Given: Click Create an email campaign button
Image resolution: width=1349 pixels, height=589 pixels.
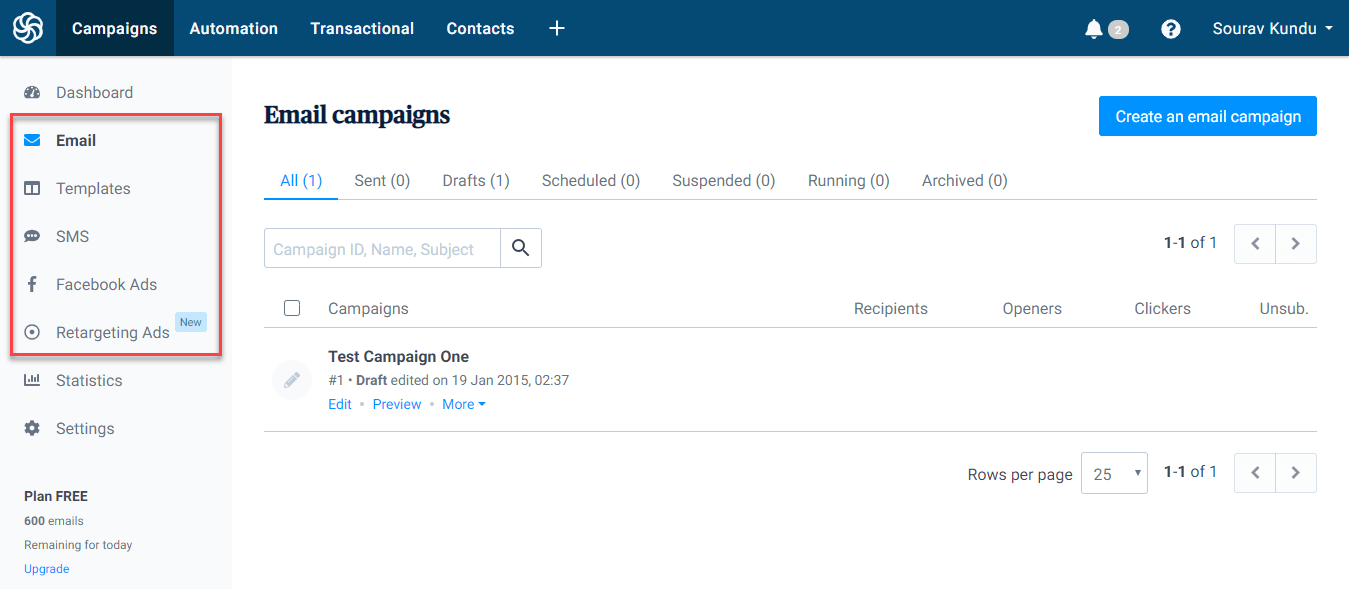Looking at the screenshot, I should point(1208,116).
